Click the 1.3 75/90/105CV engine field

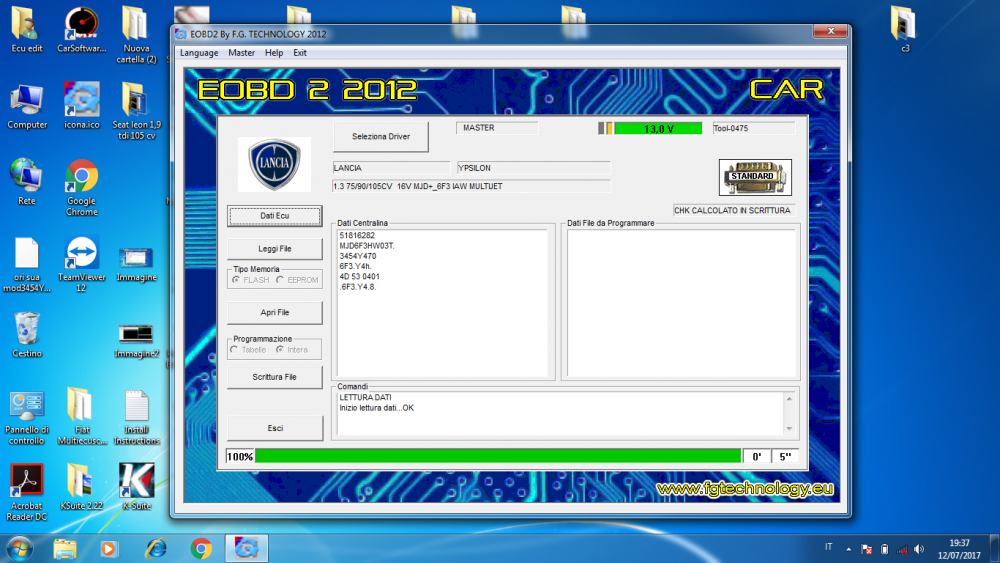tap(471, 186)
